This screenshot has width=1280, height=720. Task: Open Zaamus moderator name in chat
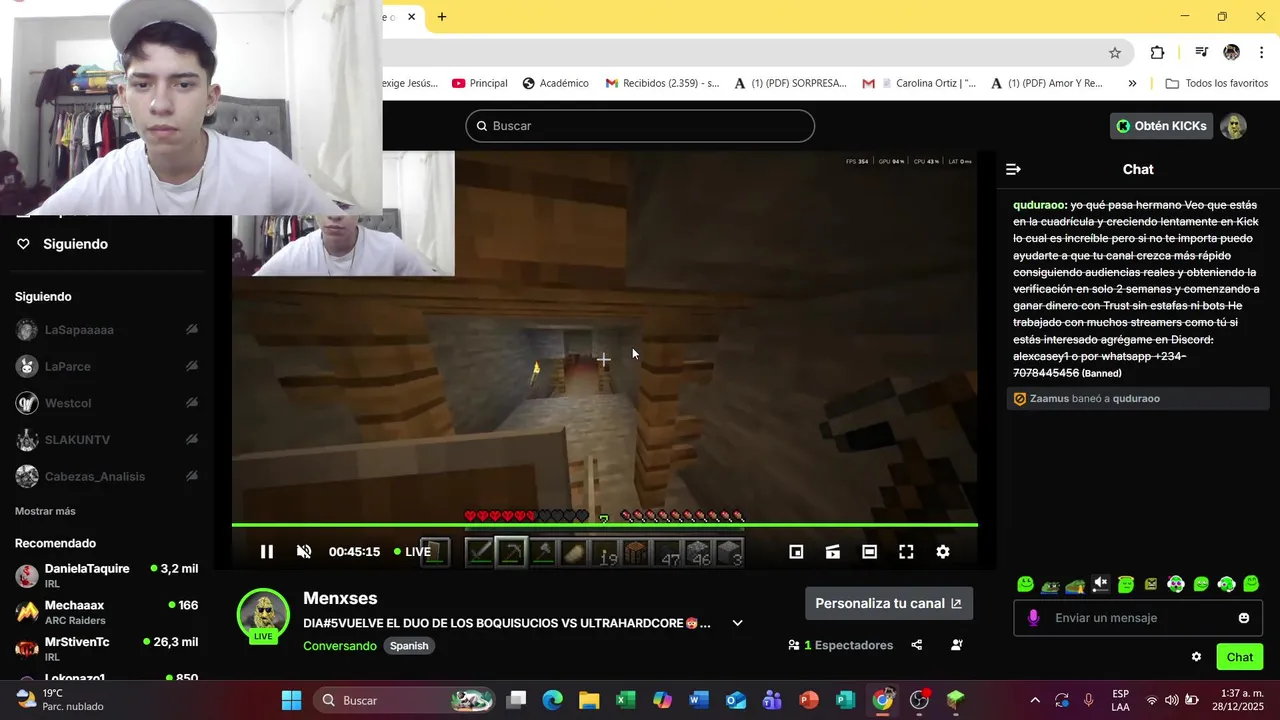click(x=1049, y=399)
